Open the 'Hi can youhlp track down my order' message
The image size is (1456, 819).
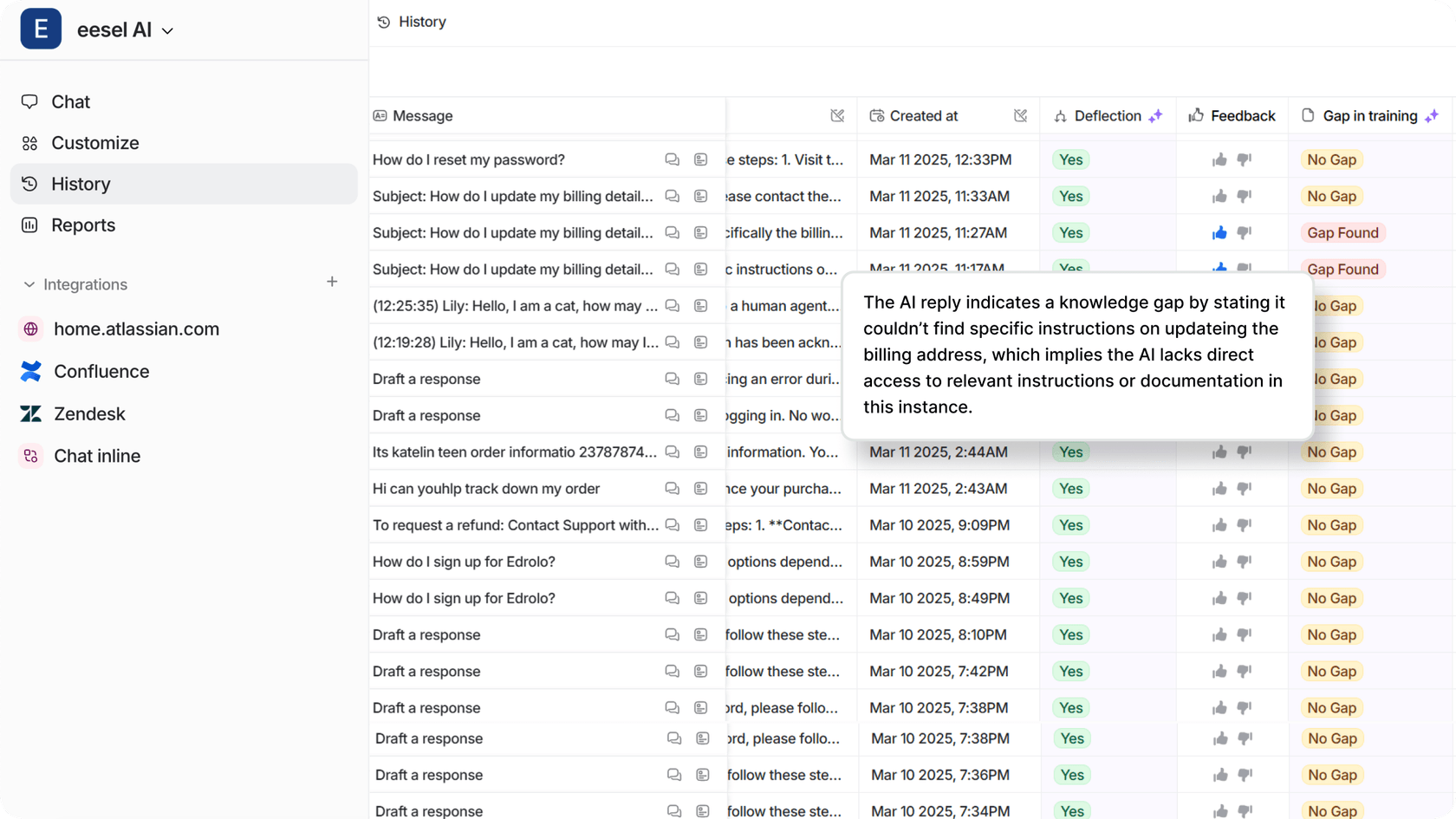[485, 489]
